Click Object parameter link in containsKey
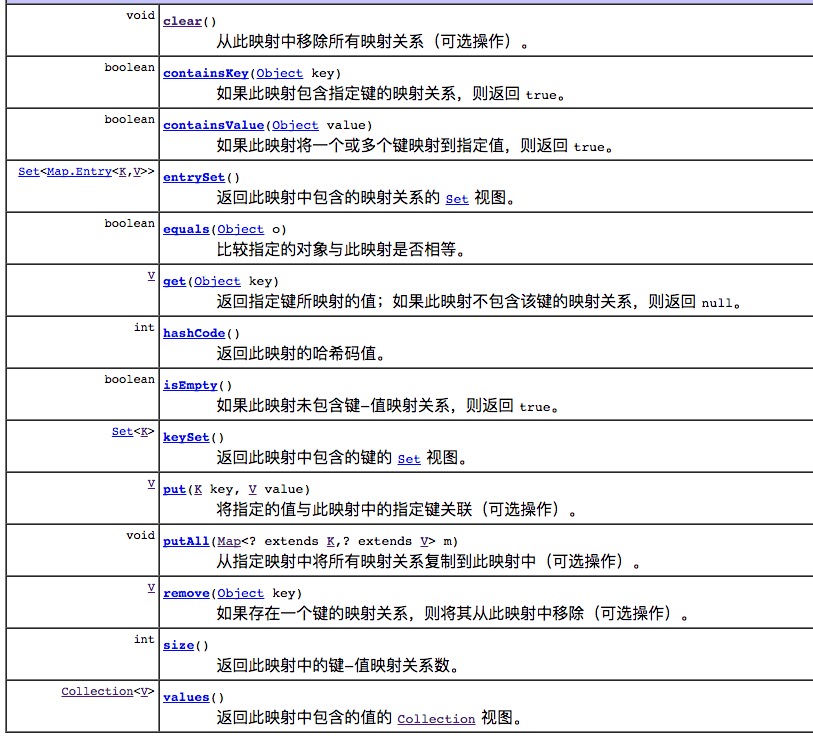The image size is (813, 738). point(279,73)
